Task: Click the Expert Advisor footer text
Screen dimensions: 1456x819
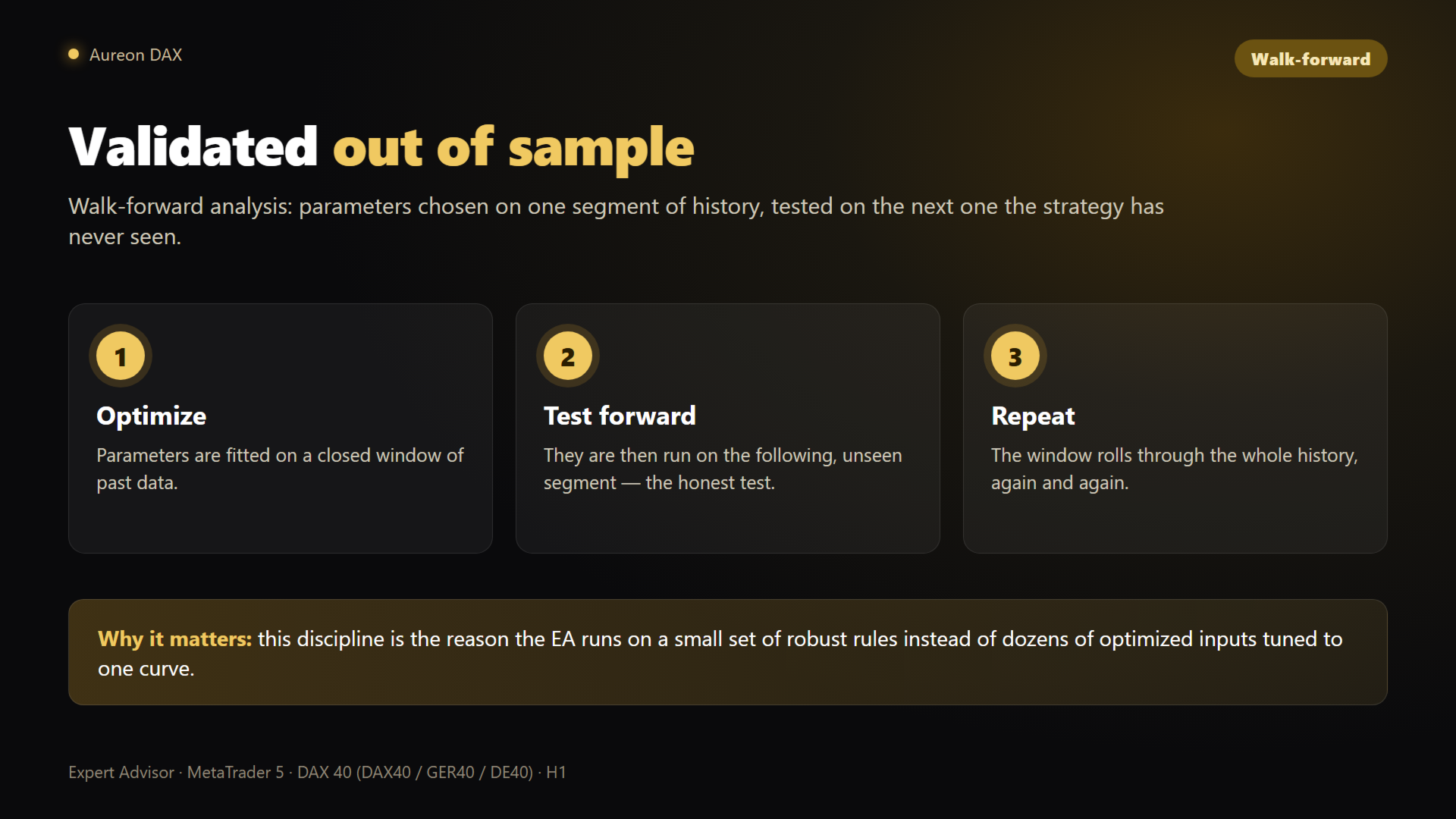Action: tap(121, 772)
